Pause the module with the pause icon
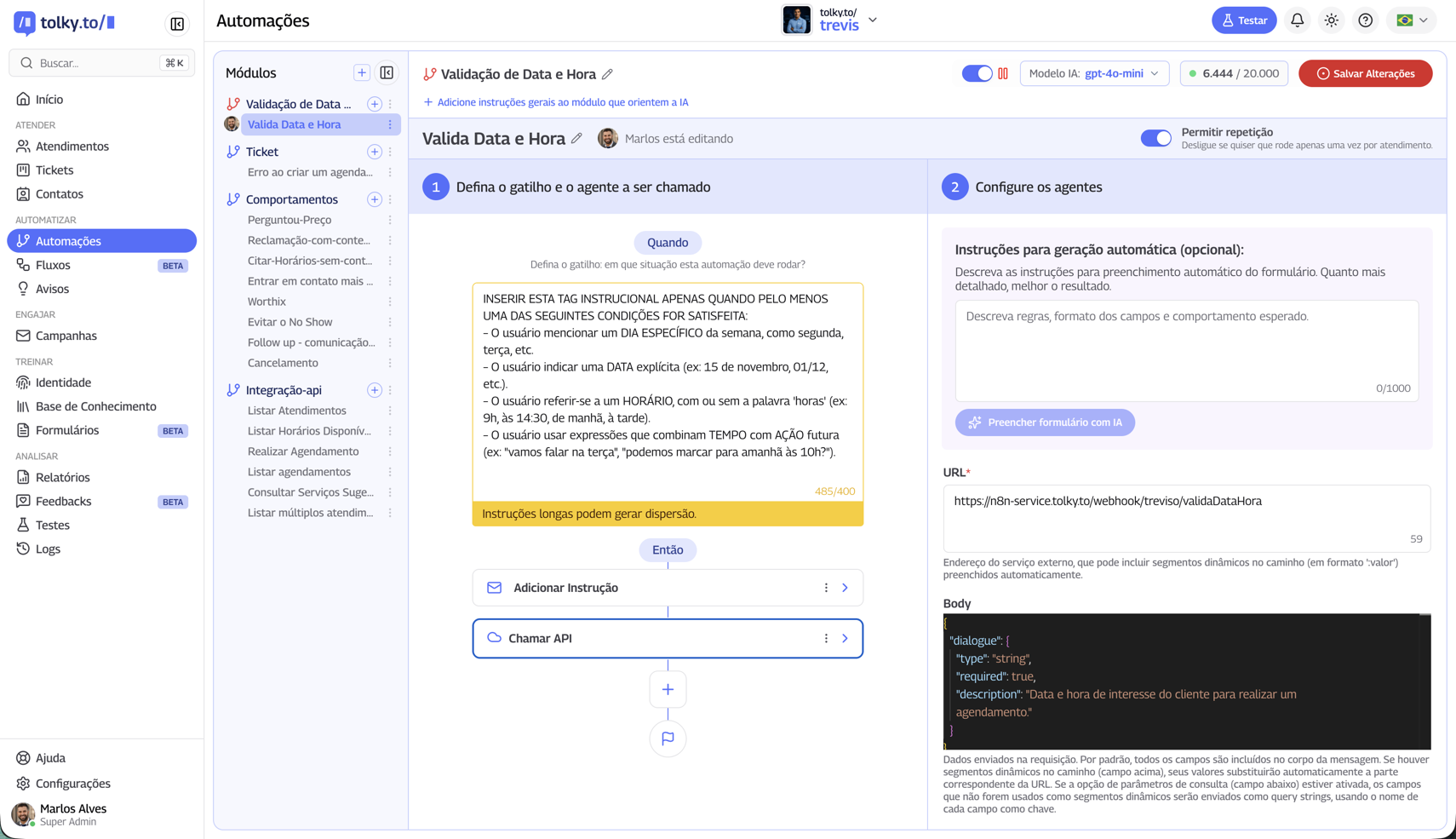Screen dimensions: 1456x839 [1003, 73]
